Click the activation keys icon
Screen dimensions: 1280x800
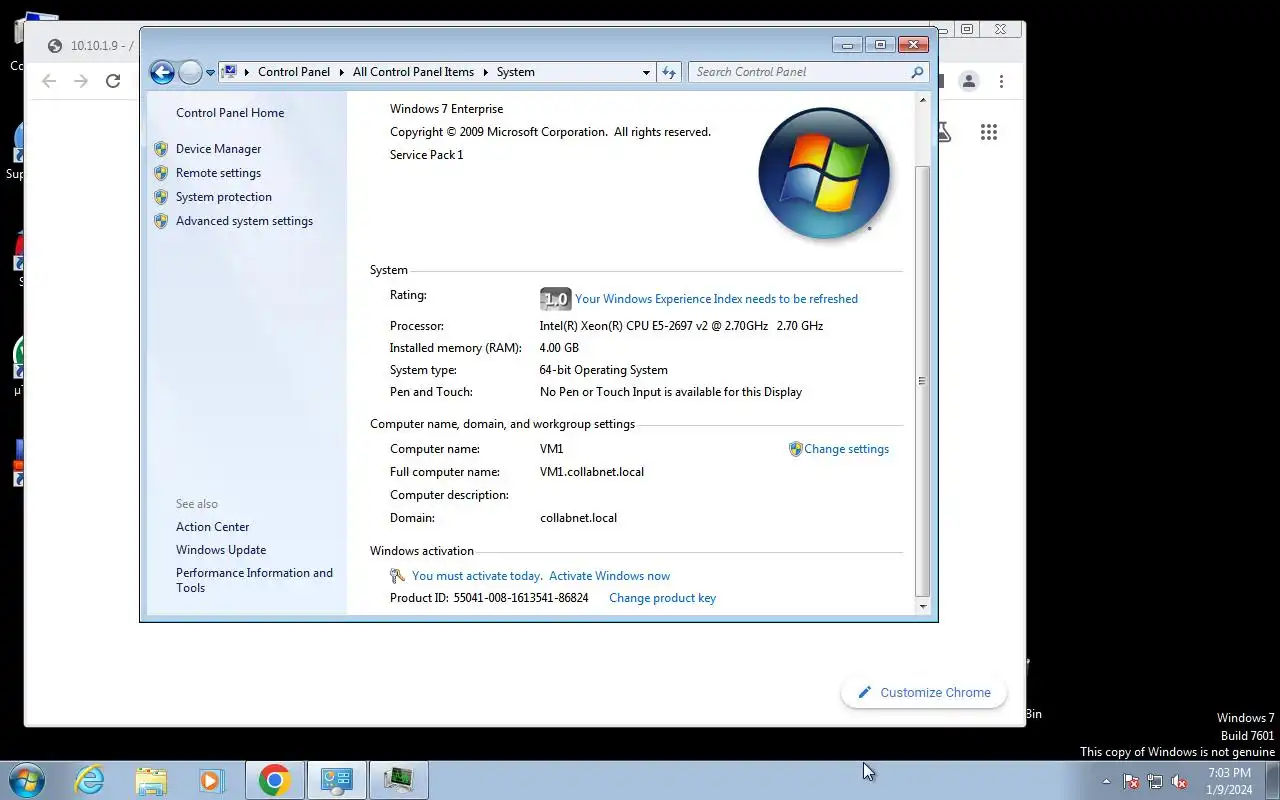pos(397,576)
